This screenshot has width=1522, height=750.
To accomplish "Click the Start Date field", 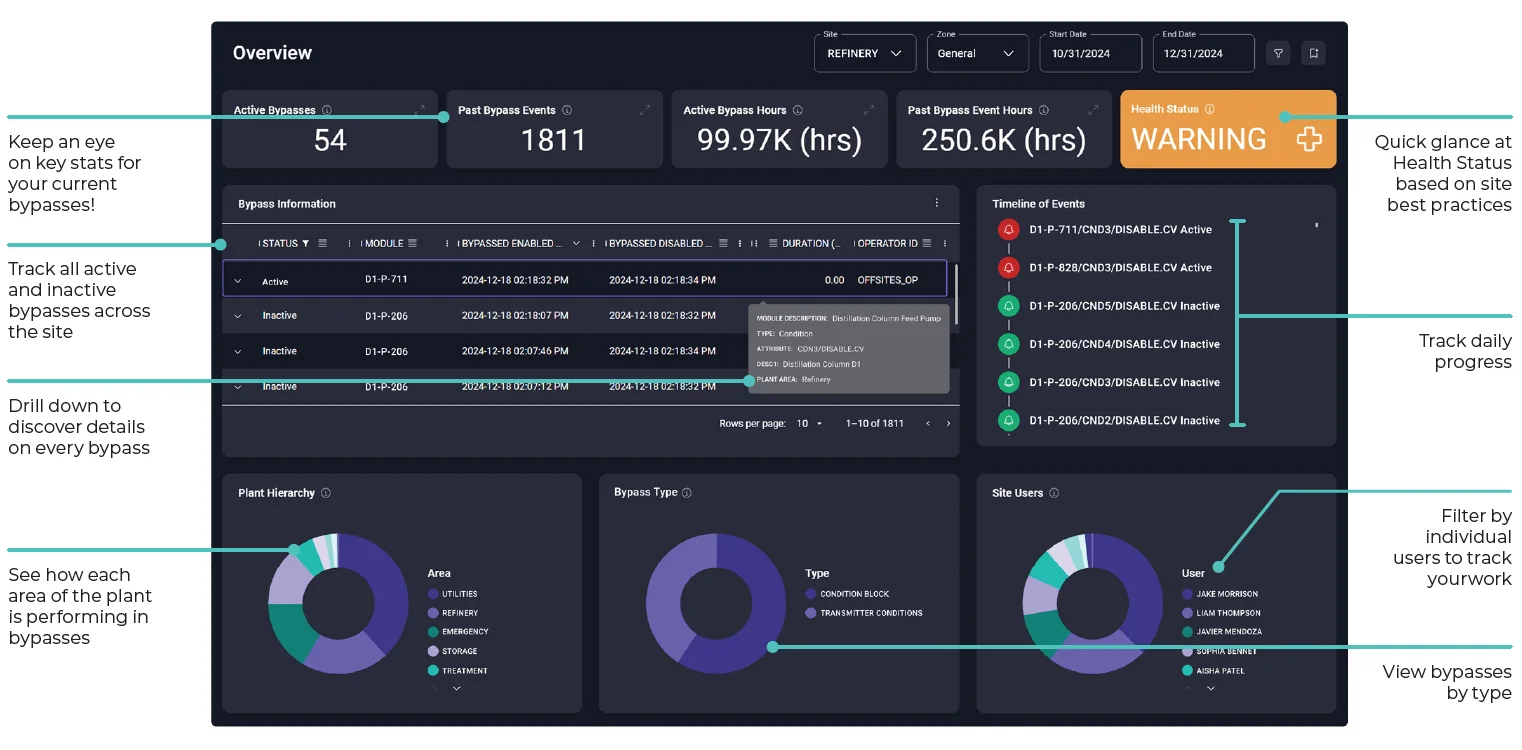I will (x=1091, y=53).
